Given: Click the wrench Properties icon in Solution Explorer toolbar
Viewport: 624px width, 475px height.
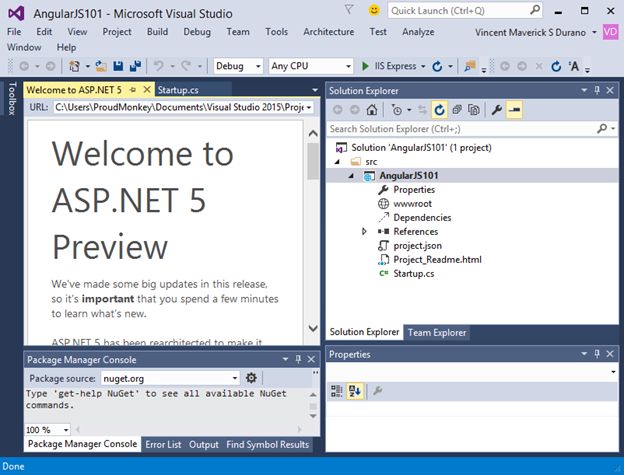Looking at the screenshot, I should pos(496,110).
